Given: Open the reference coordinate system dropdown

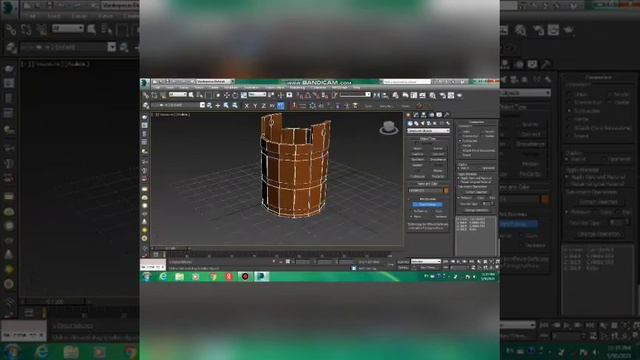Looking at the screenshot, I should click(x=257, y=95).
